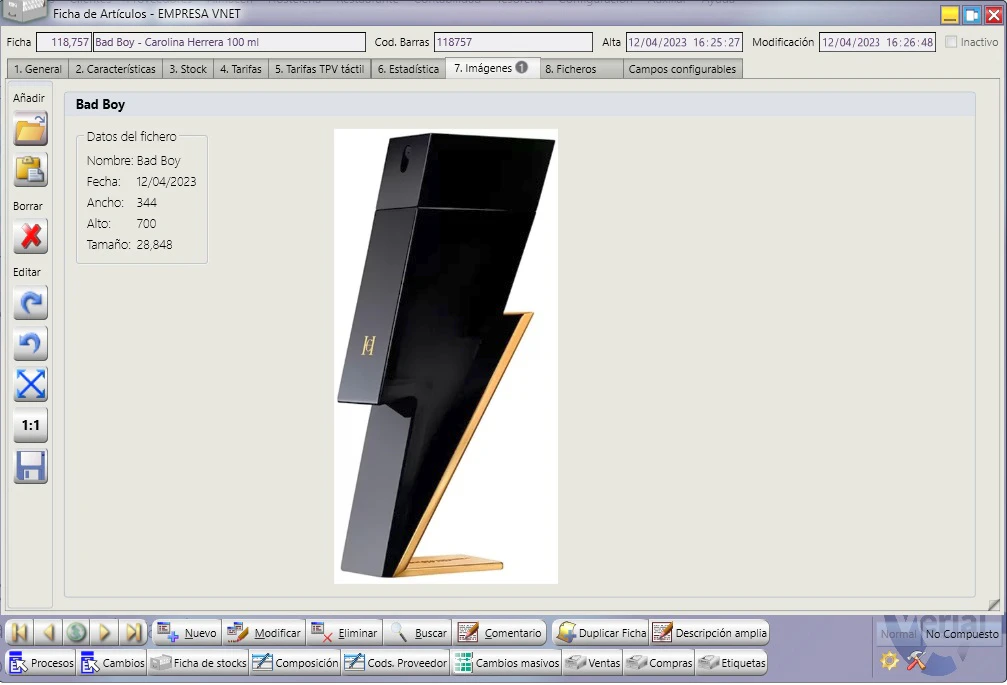The width and height of the screenshot is (1007, 685).
Task: Click the Bad Boy perfume image
Action: (x=446, y=356)
